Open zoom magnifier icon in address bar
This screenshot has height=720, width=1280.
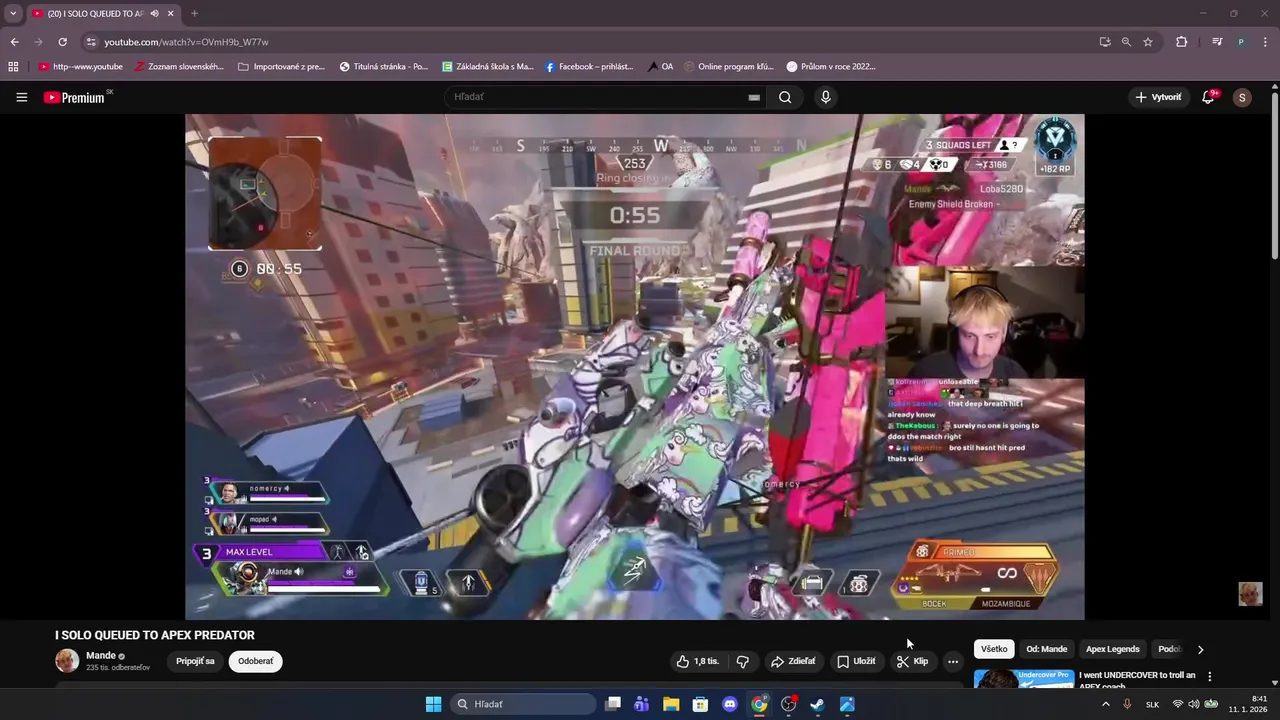1126,42
